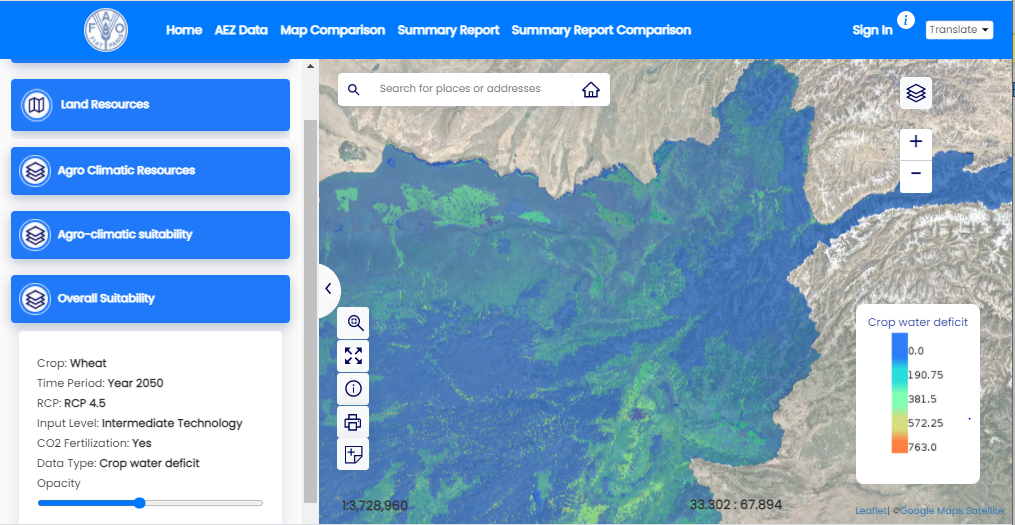Image resolution: width=1015 pixels, height=525 pixels.
Task: Click the Data Type: Crop water deficit text
Action: click(118, 464)
